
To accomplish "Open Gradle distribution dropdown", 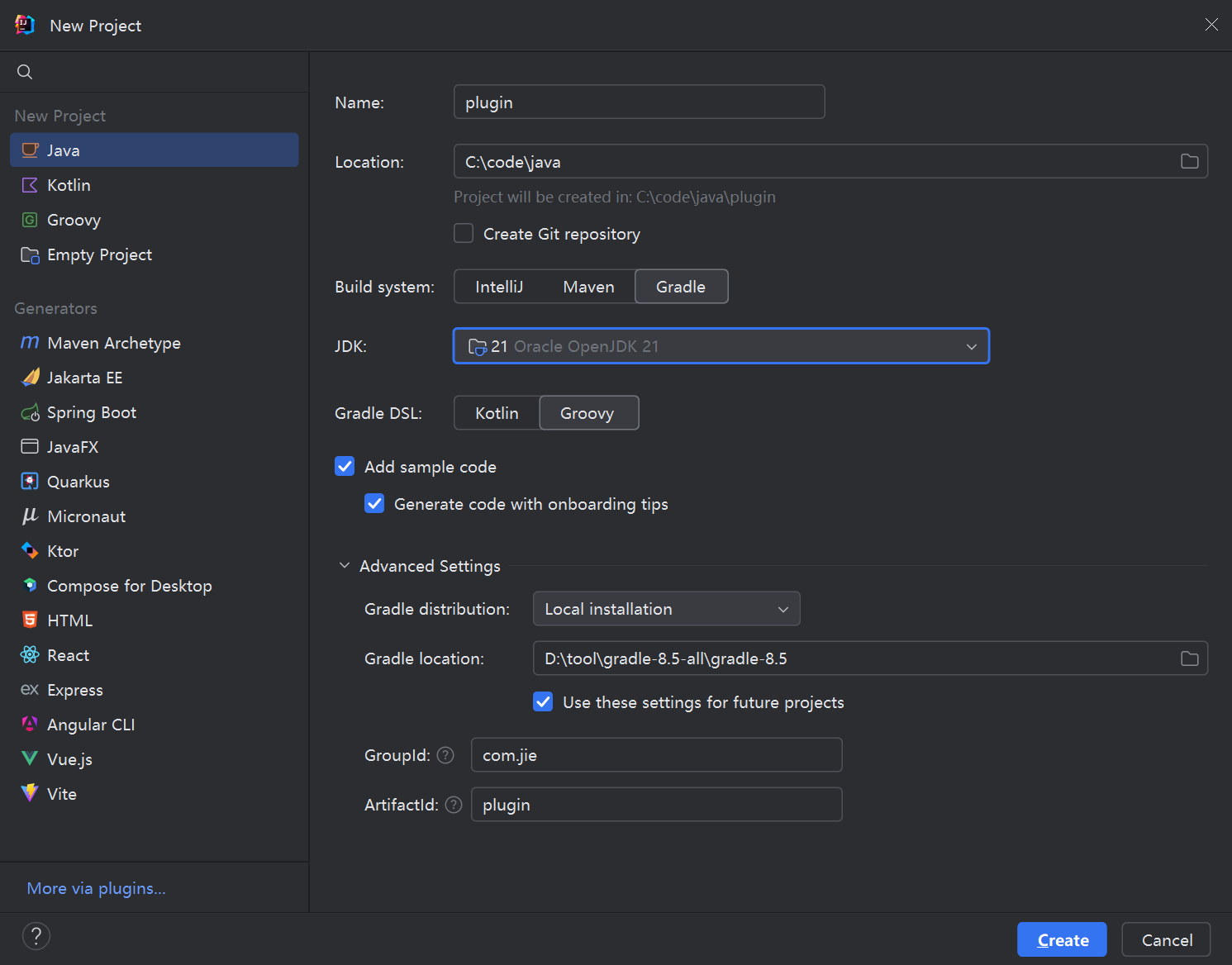I will [667, 609].
